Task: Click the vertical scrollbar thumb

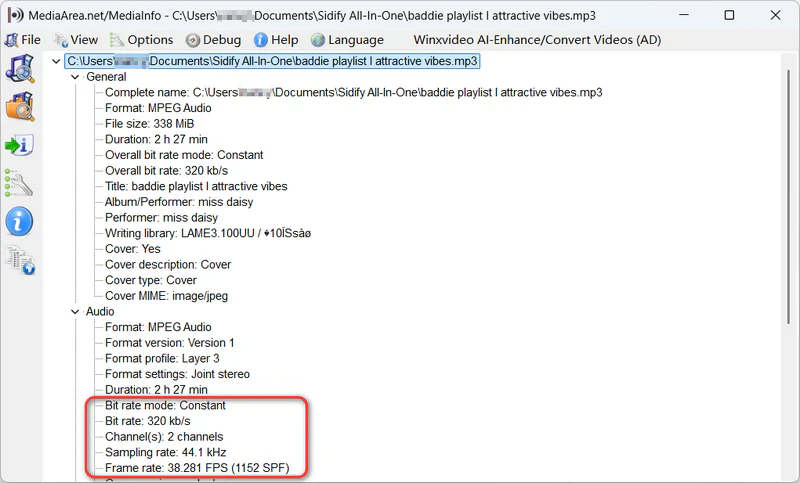Action: click(789, 196)
